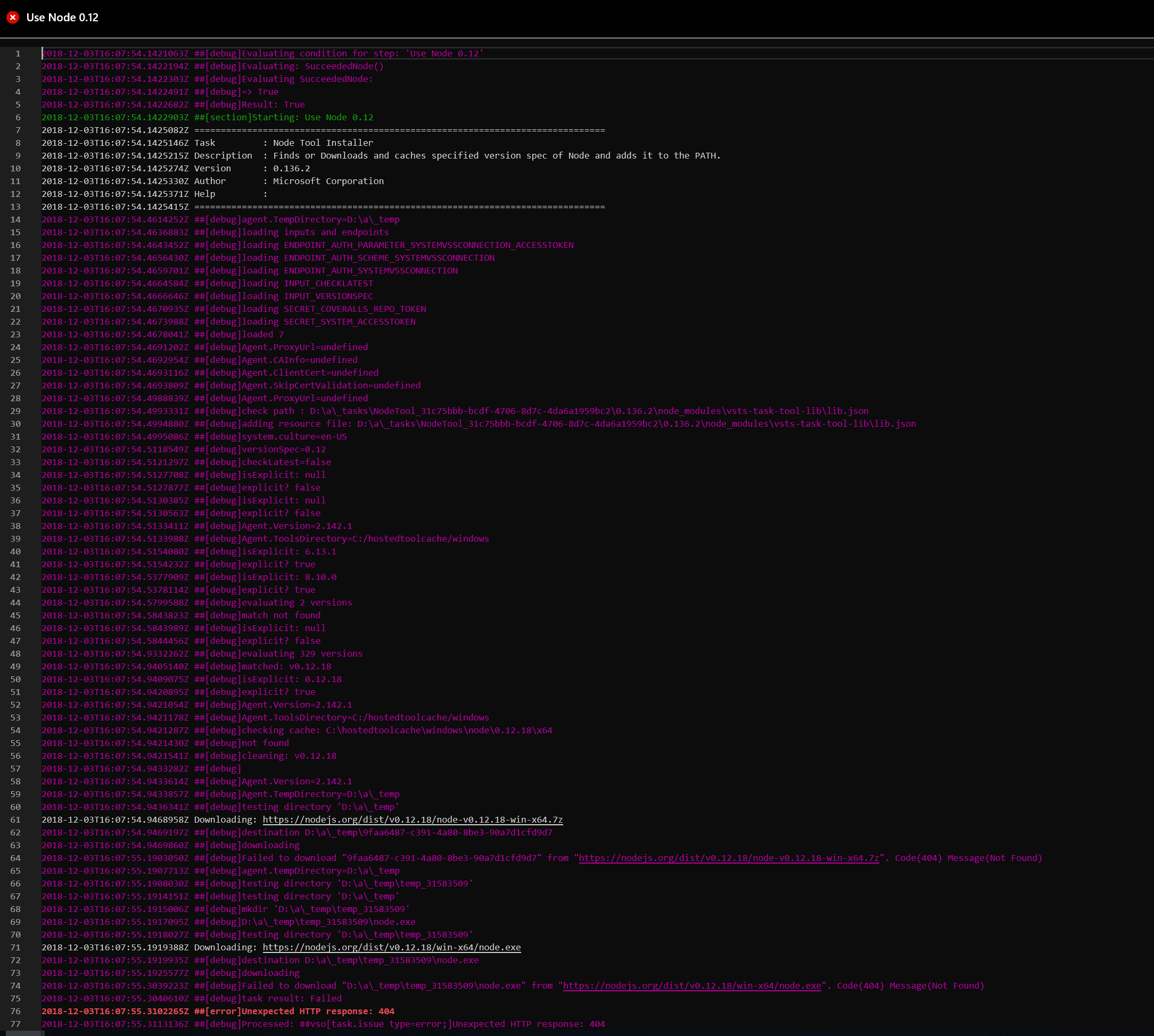
Task: Open the win-x64/node.exe download link on line 71
Action: point(392,947)
